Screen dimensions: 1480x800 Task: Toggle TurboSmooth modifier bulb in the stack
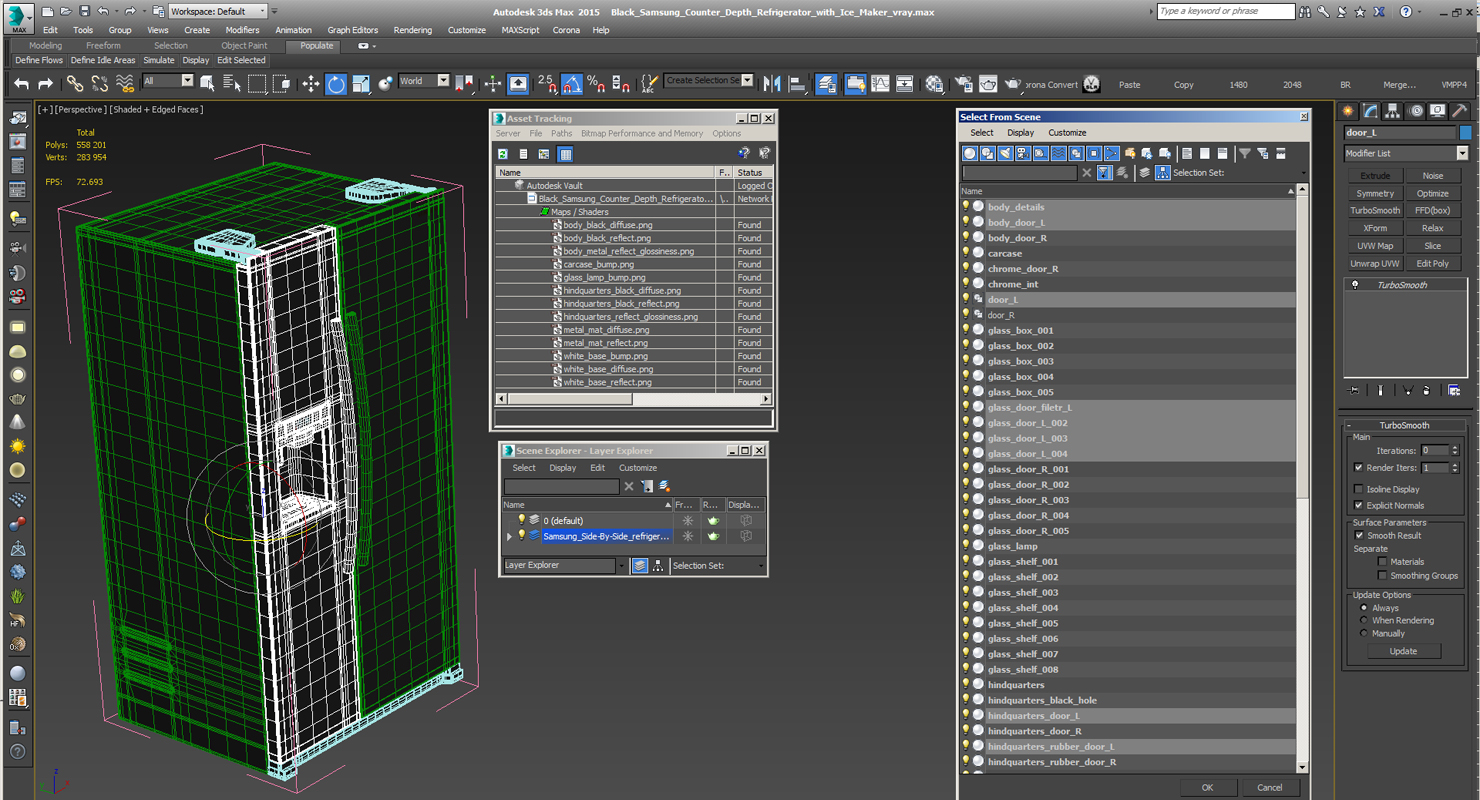click(1355, 285)
